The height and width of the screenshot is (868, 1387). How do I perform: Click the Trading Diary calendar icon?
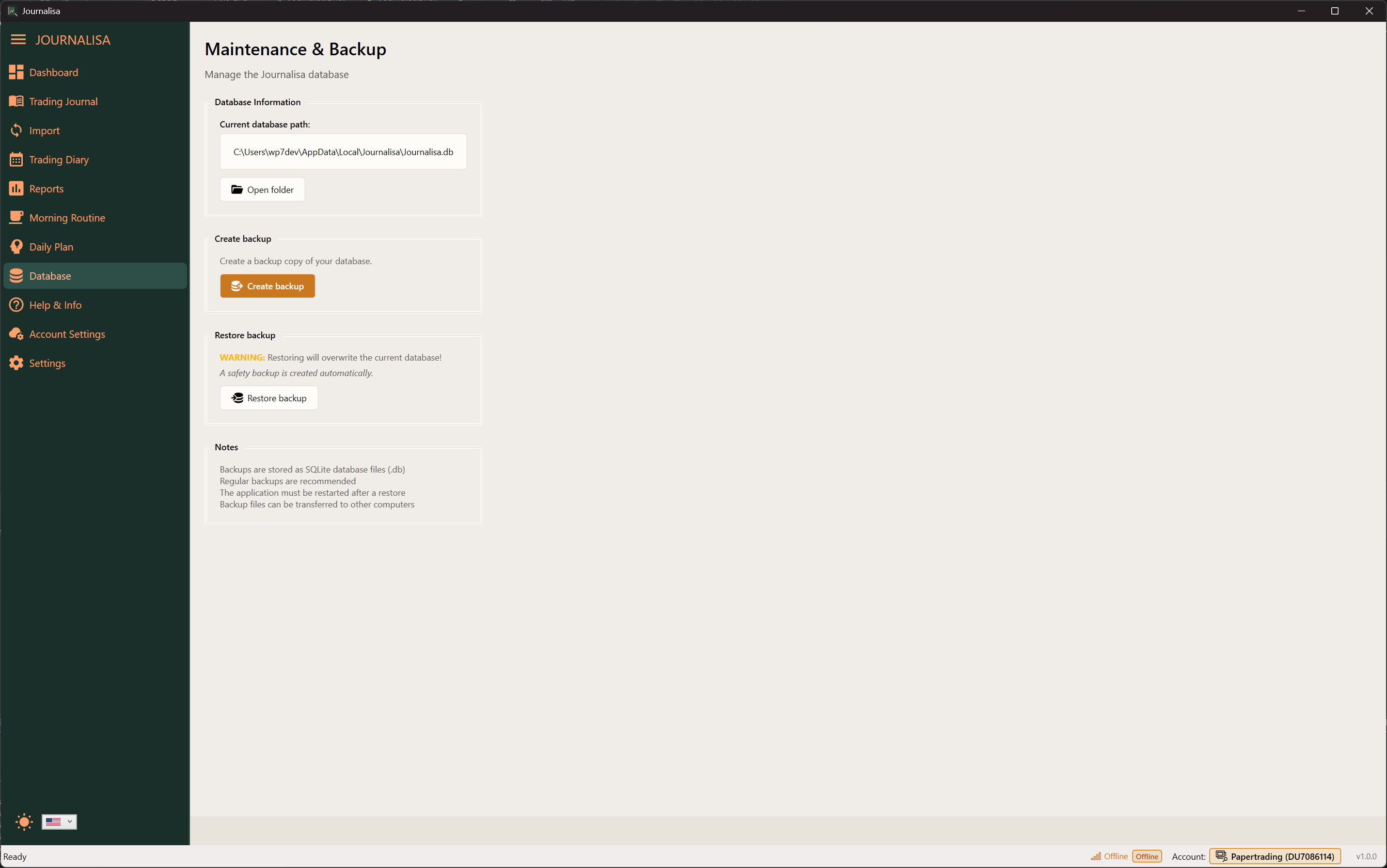point(16,159)
